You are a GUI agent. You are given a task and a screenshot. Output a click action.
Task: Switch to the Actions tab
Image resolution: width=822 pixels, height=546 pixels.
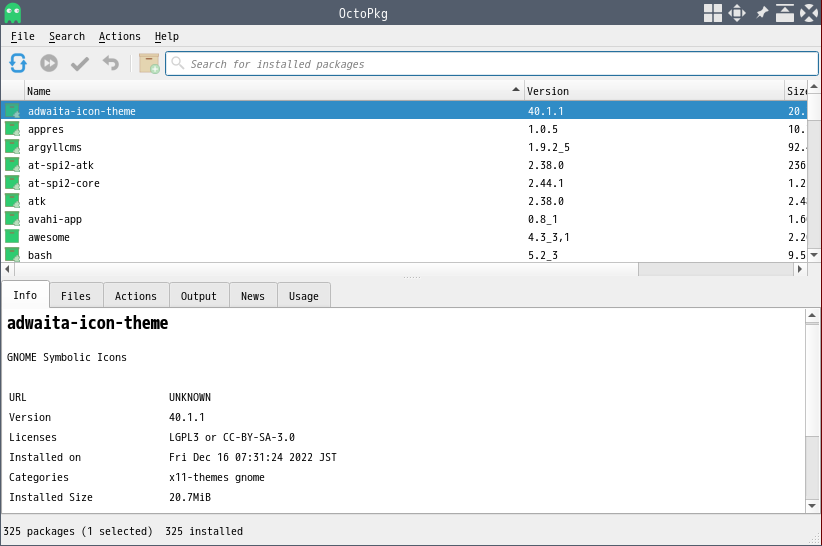[x=136, y=296]
